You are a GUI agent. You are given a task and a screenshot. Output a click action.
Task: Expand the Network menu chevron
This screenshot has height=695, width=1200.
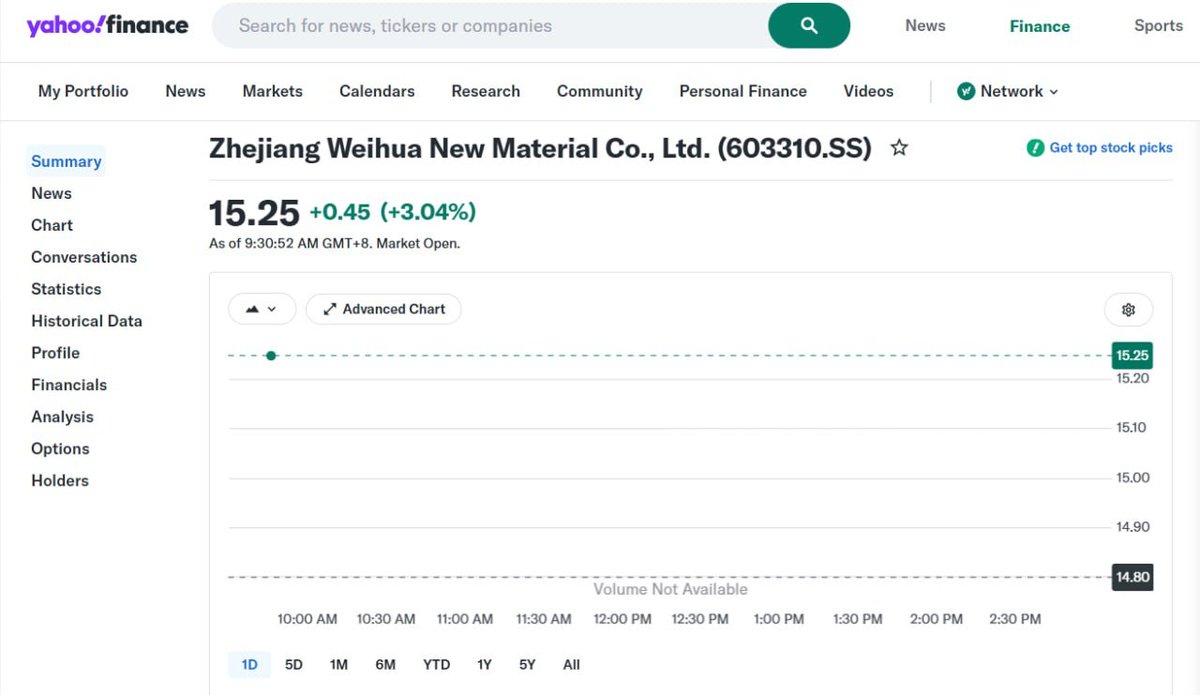point(1053,92)
